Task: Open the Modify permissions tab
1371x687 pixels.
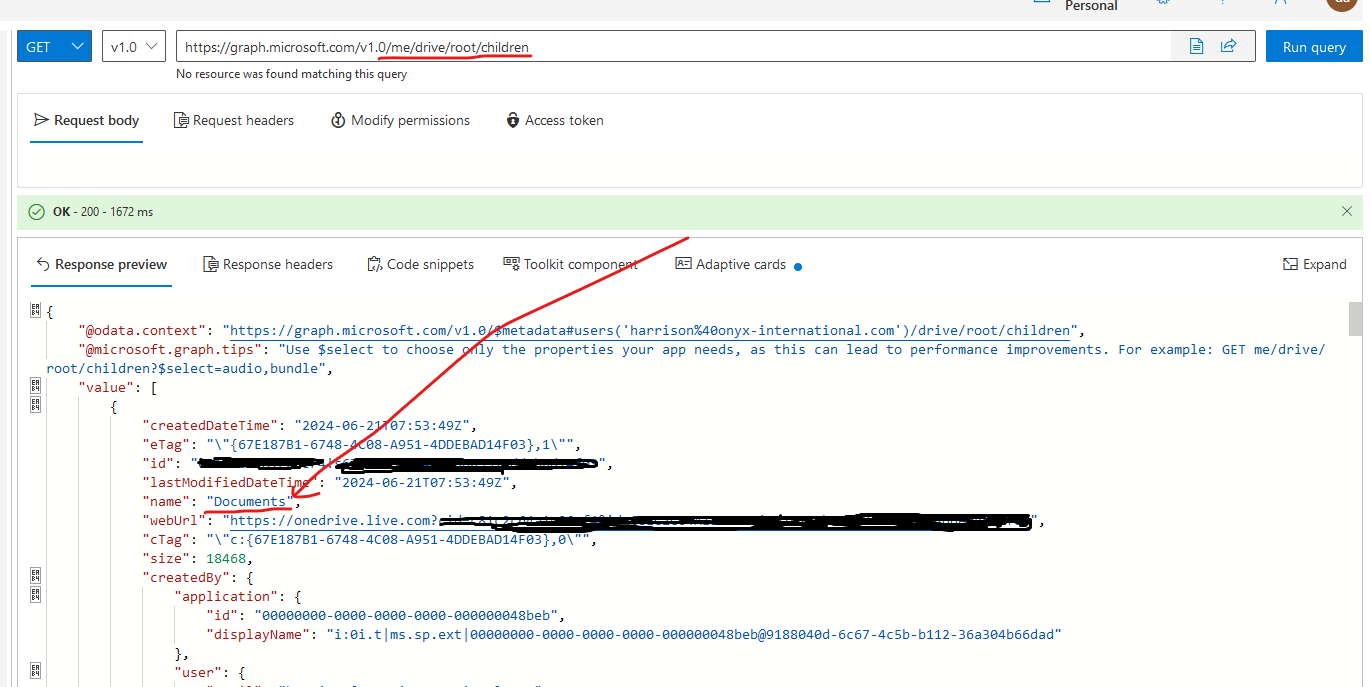Action: [x=400, y=121]
